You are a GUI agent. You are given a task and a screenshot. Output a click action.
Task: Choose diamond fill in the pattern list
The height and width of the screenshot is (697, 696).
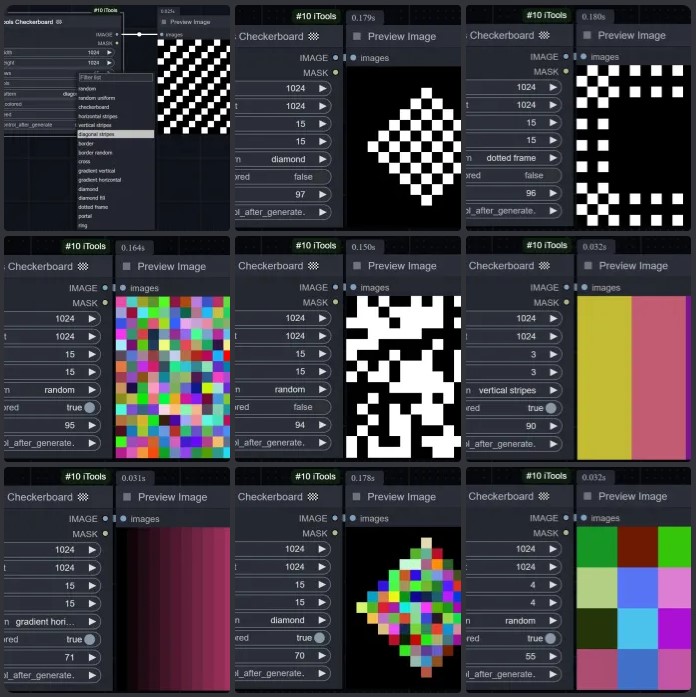pyautogui.click(x=116, y=198)
